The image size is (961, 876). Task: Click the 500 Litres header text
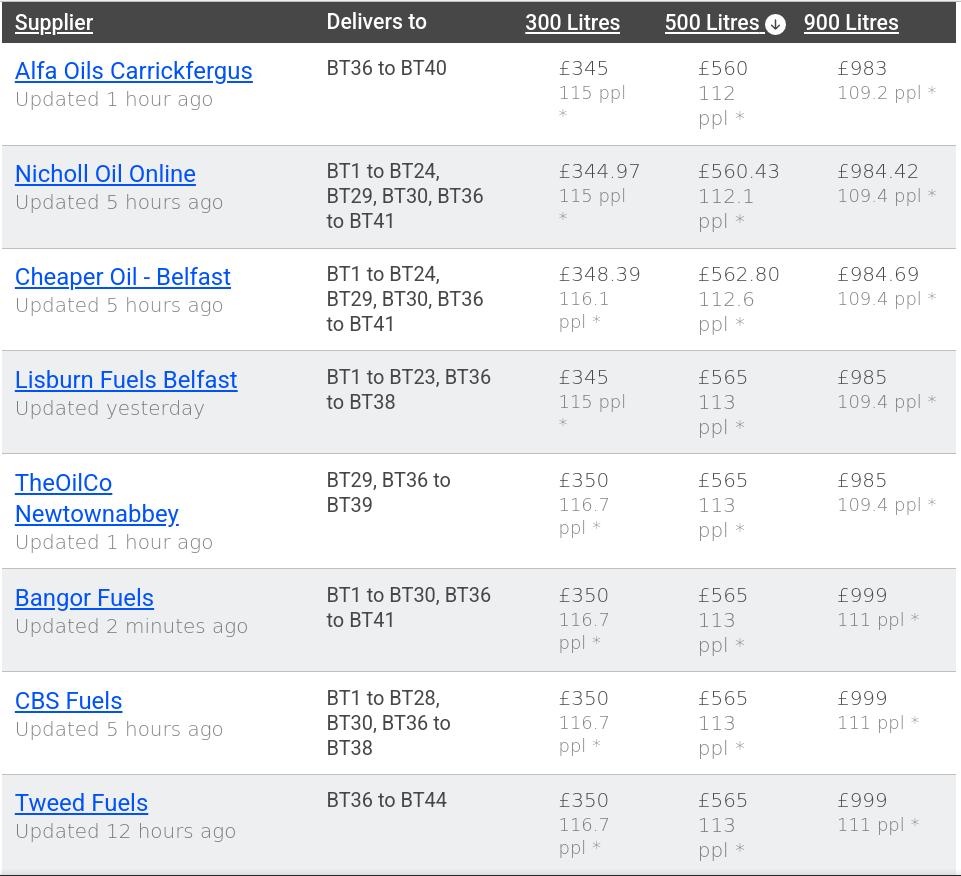712,23
